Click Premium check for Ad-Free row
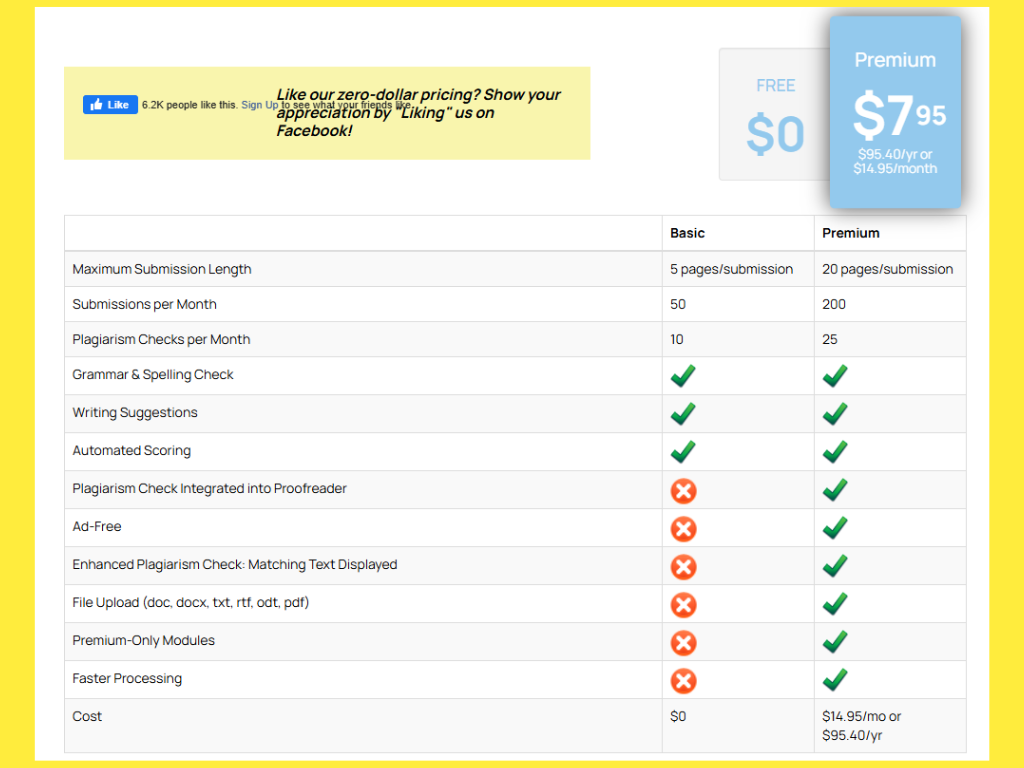Screen dimensions: 1024x768 pos(835,528)
